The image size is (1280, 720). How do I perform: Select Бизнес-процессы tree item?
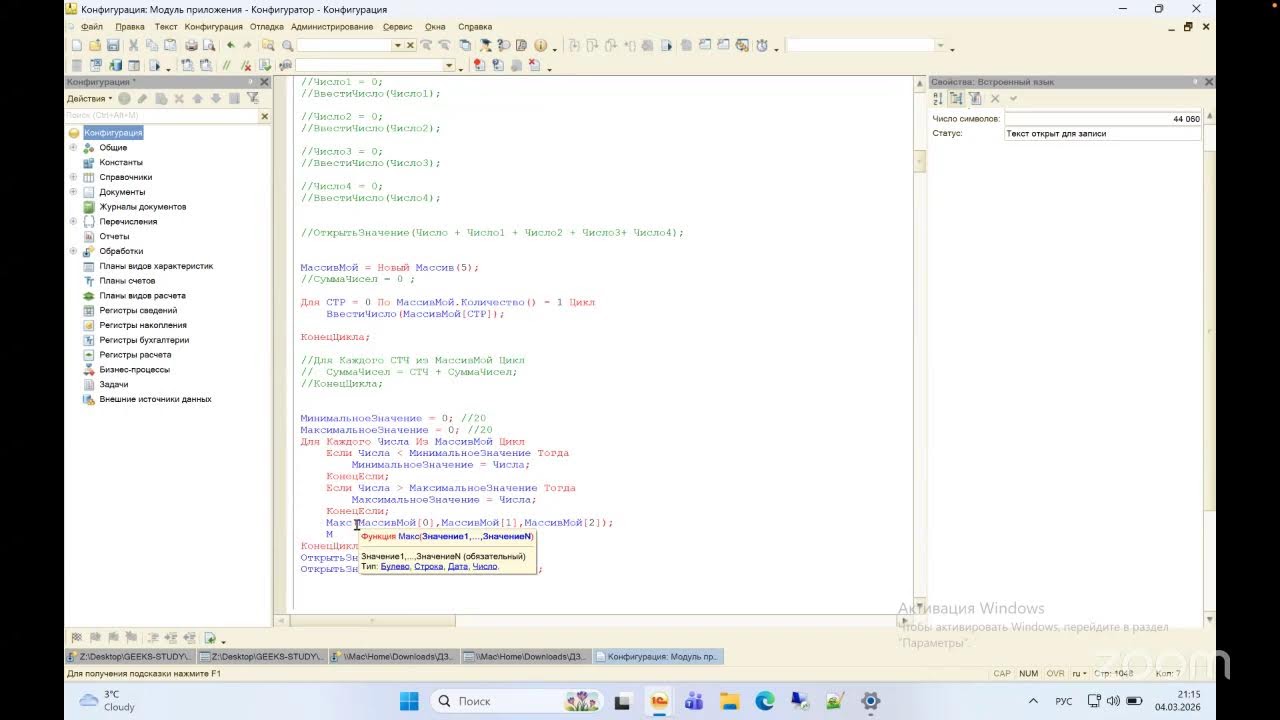134,369
